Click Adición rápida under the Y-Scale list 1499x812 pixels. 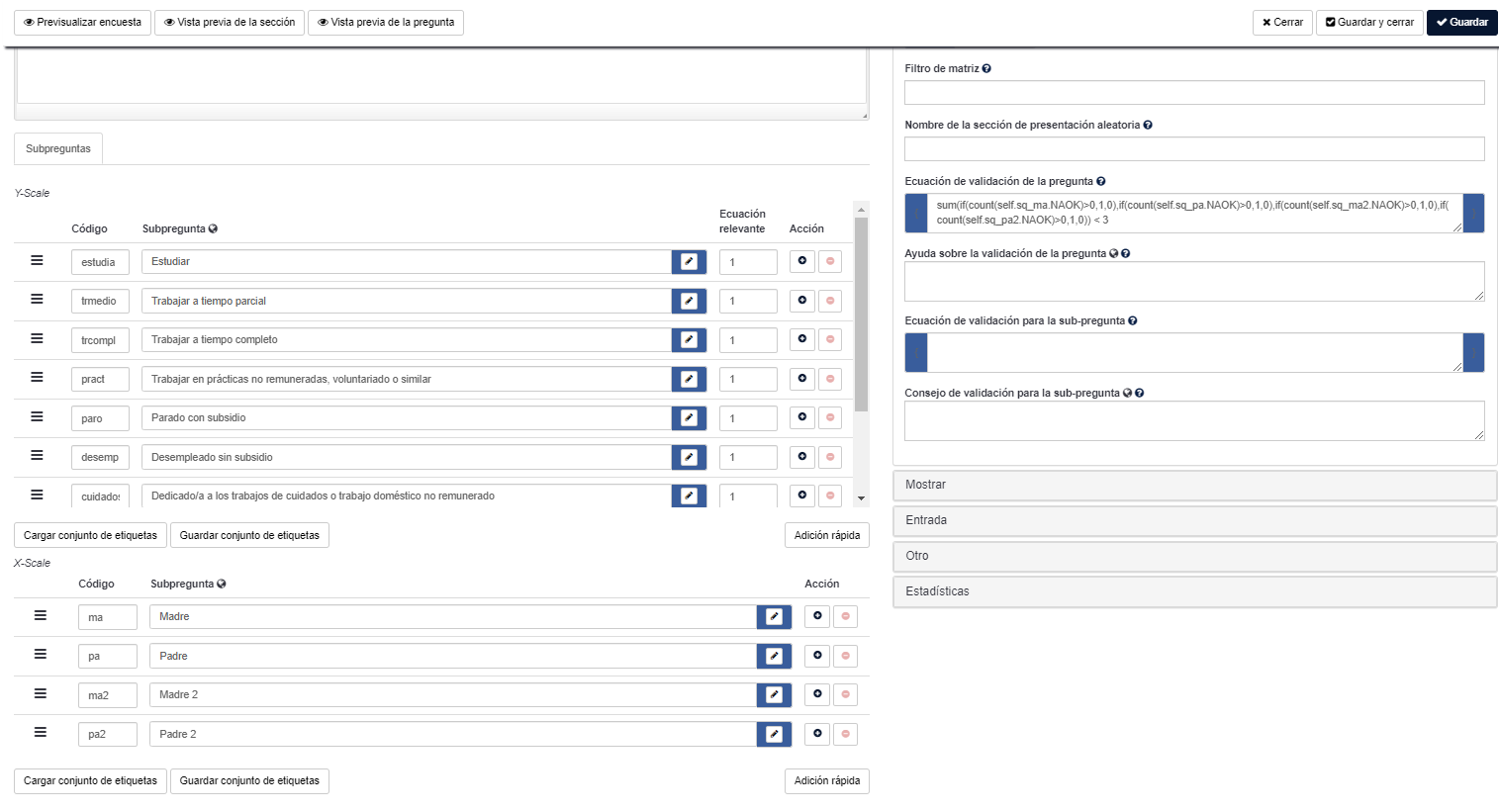tap(826, 535)
